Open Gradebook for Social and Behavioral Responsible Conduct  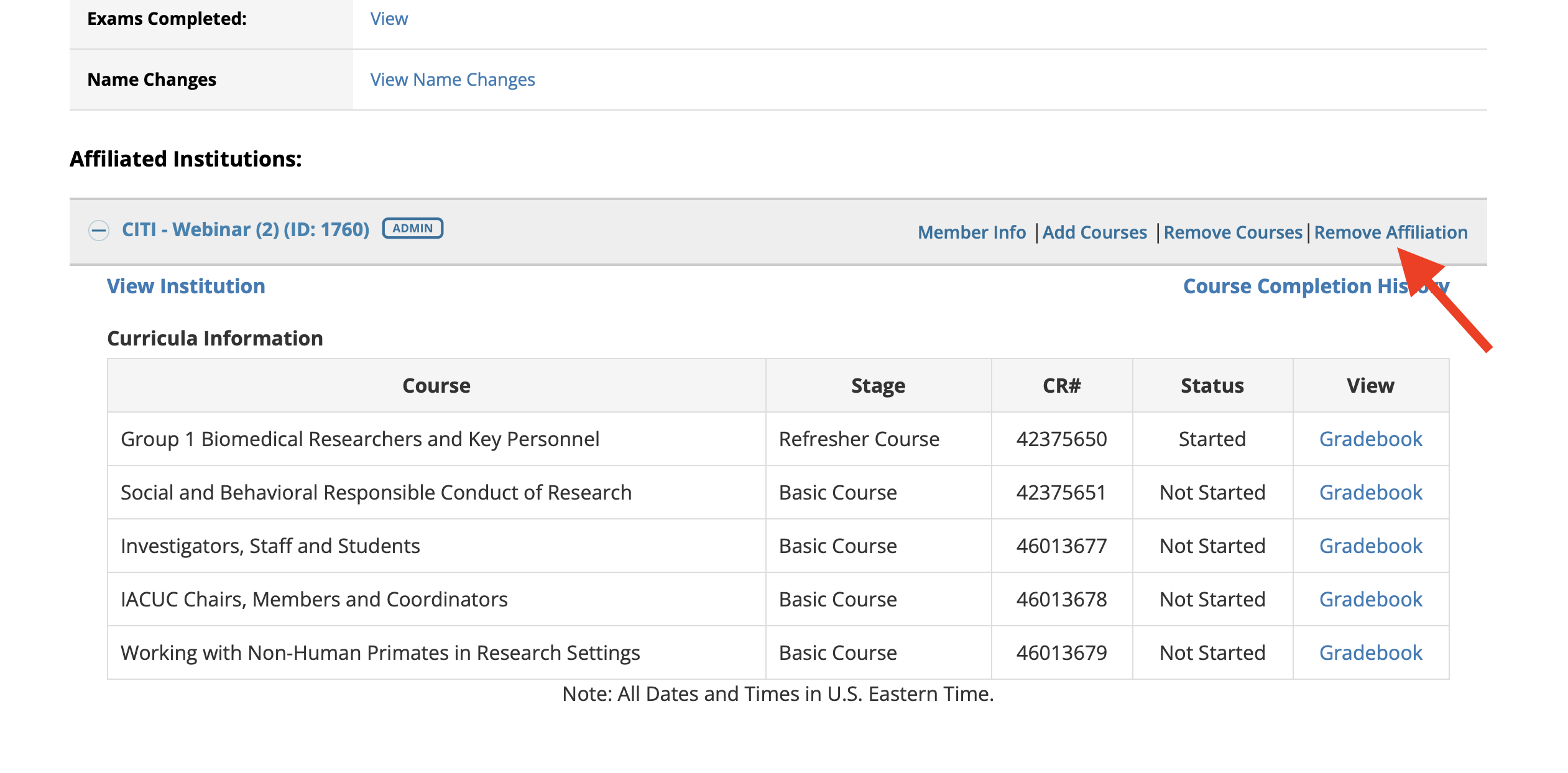[x=1371, y=492]
